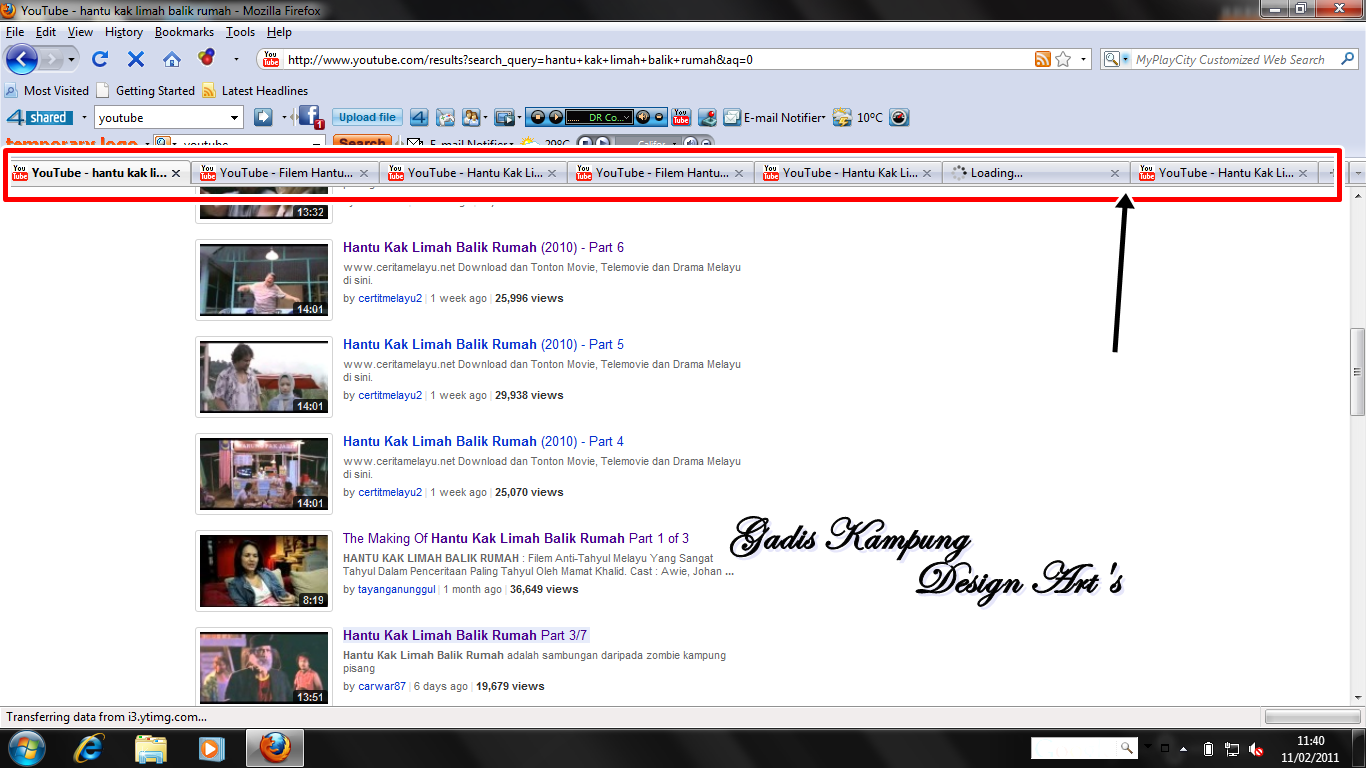Click the YouTube icon on the 4shared toolbar
The height and width of the screenshot is (768, 1366).
click(681, 117)
